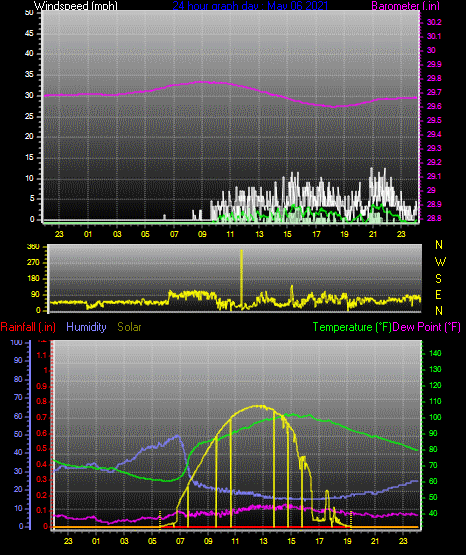Viewport: 466px width, 555px height.
Task: Click "29.5" on the barometer axis
Action: tap(434, 120)
